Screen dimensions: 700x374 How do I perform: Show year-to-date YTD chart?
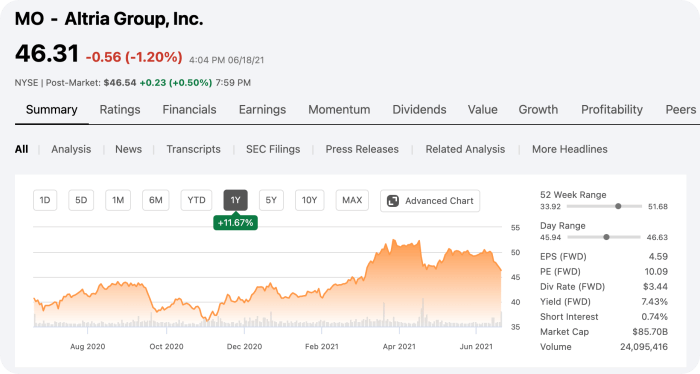pos(196,200)
